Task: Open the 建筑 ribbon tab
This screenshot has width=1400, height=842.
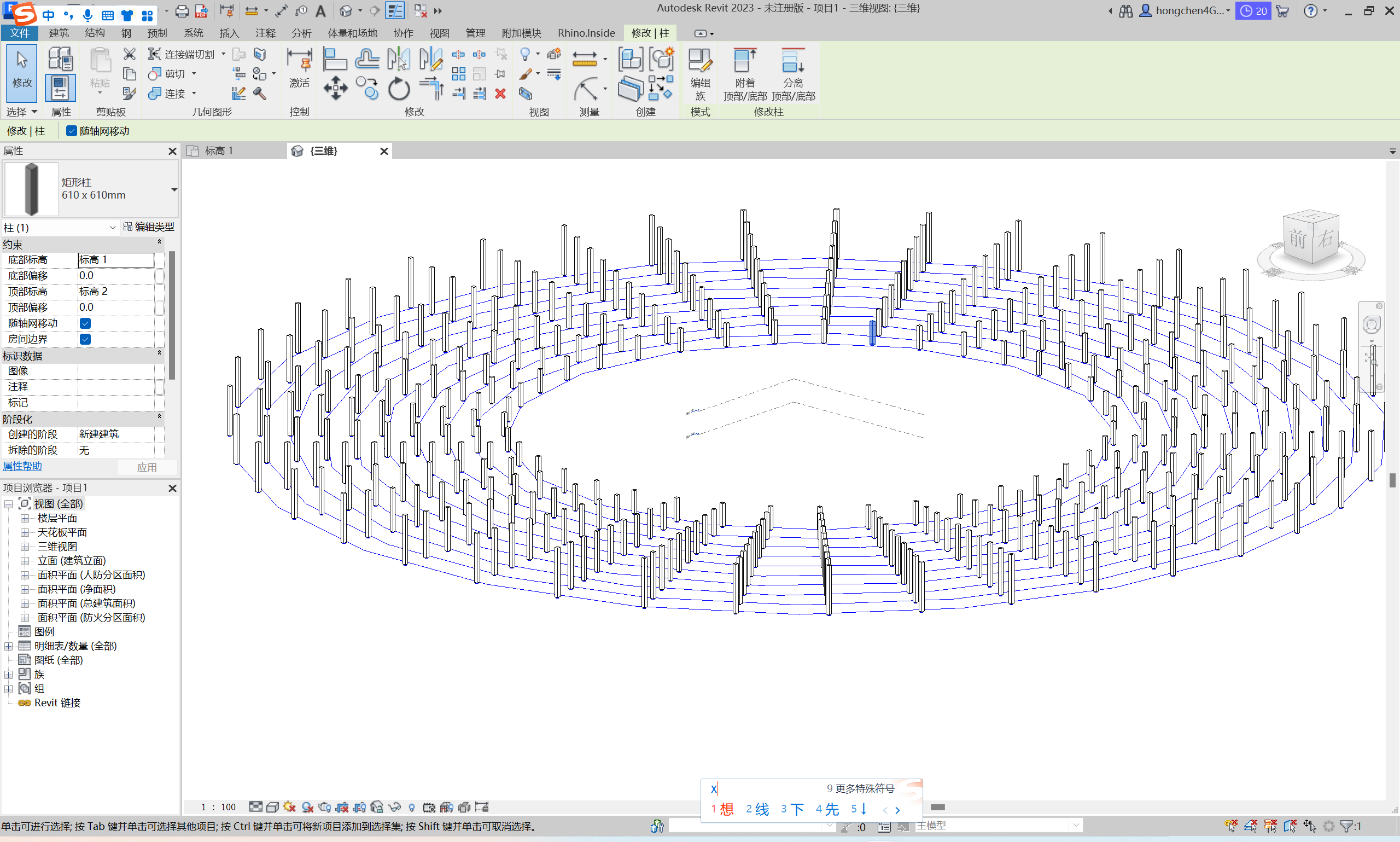Action: pyautogui.click(x=59, y=33)
